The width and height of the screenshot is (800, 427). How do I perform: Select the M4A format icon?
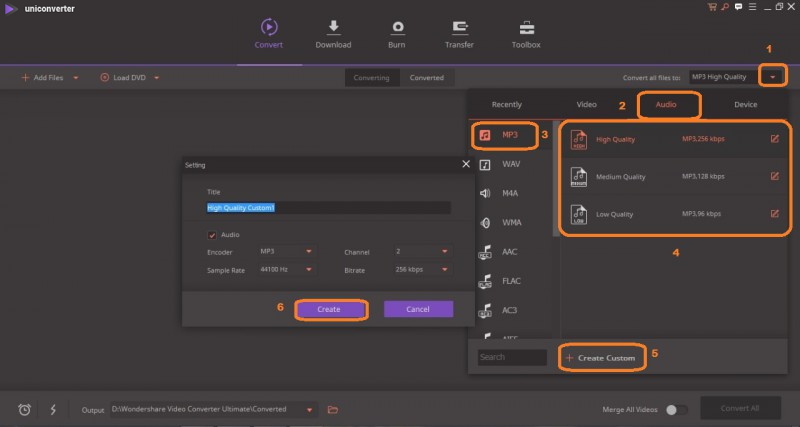click(485, 193)
